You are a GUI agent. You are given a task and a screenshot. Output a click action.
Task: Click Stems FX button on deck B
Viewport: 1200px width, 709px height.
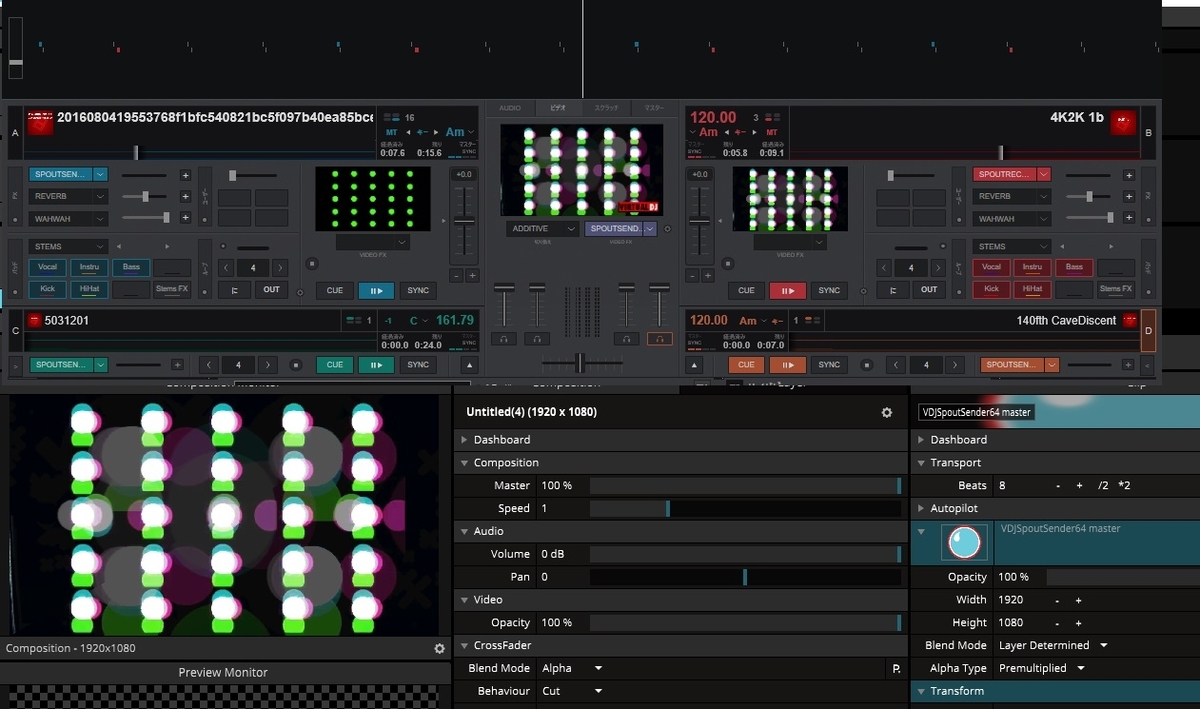pyautogui.click(x=1116, y=289)
